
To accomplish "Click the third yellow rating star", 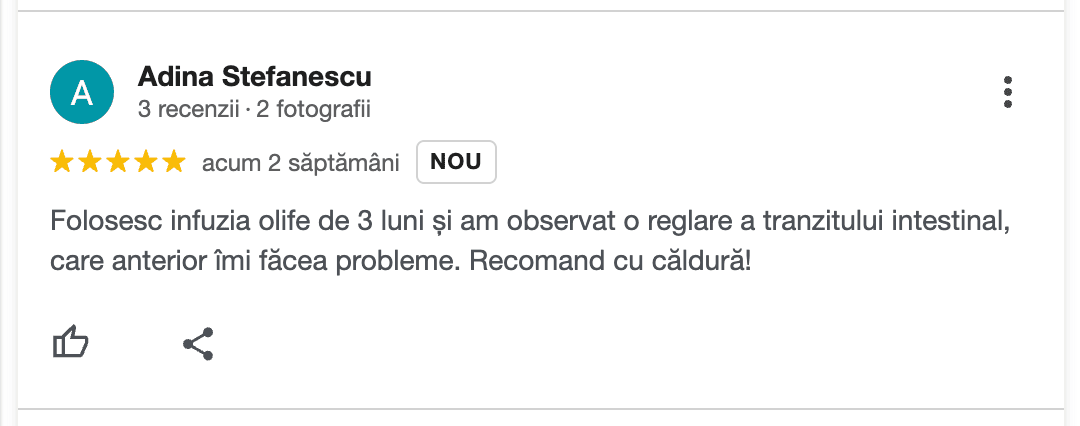I will pyautogui.click(x=118, y=162).
